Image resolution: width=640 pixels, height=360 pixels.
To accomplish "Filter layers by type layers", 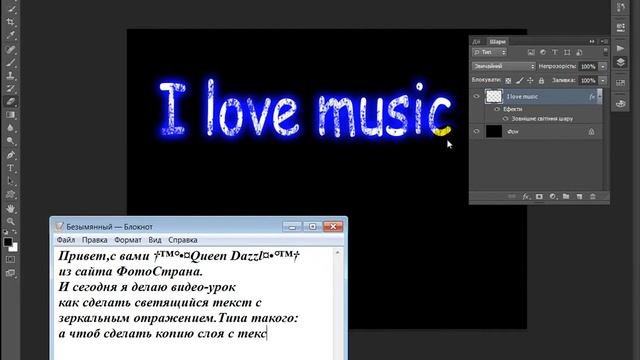I will click(x=555, y=52).
